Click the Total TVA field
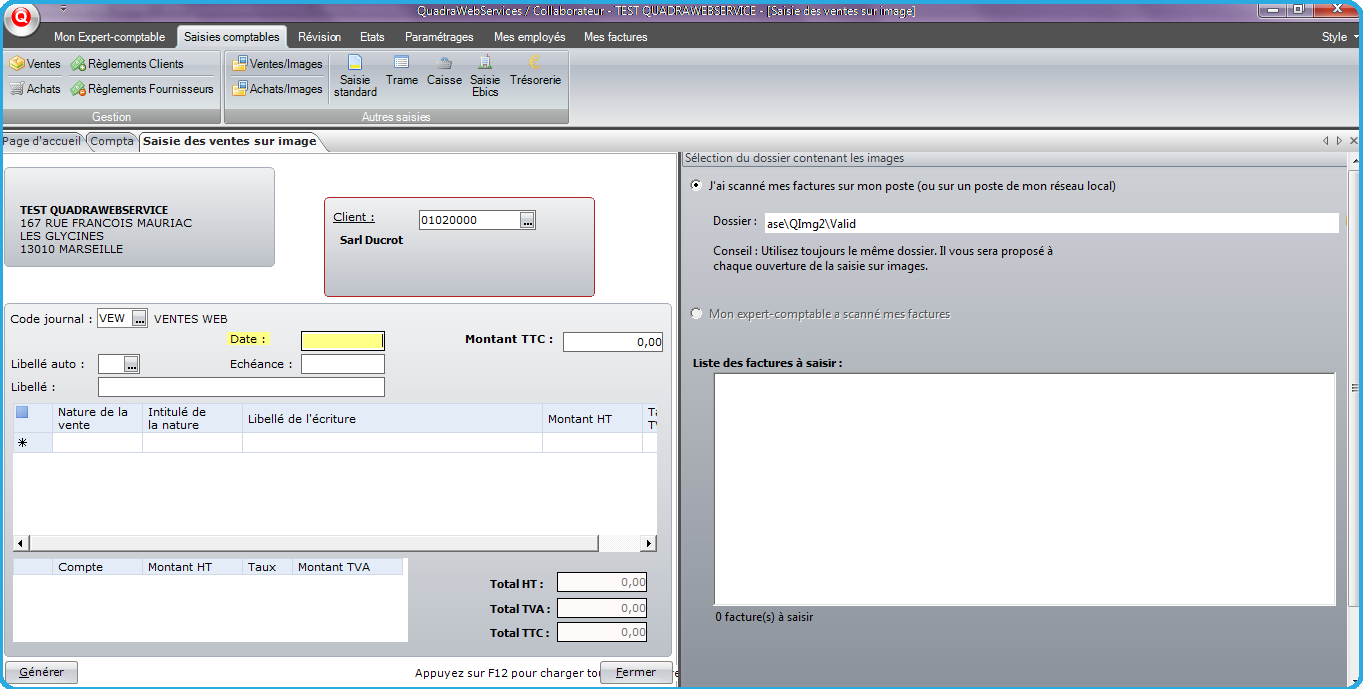Viewport: 1363px width, 689px height. pos(602,608)
